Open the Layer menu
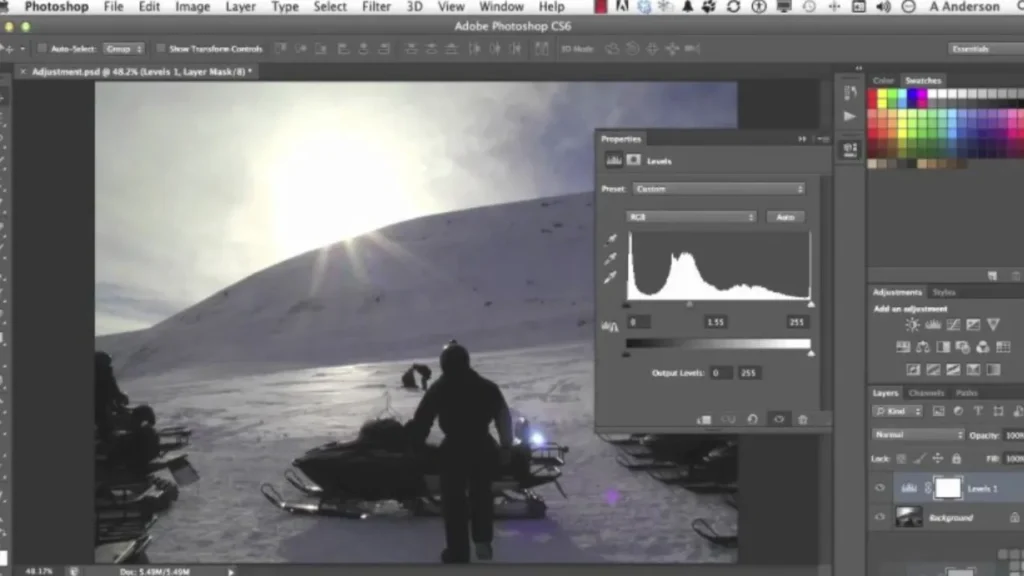The height and width of the screenshot is (576, 1024). point(240,7)
